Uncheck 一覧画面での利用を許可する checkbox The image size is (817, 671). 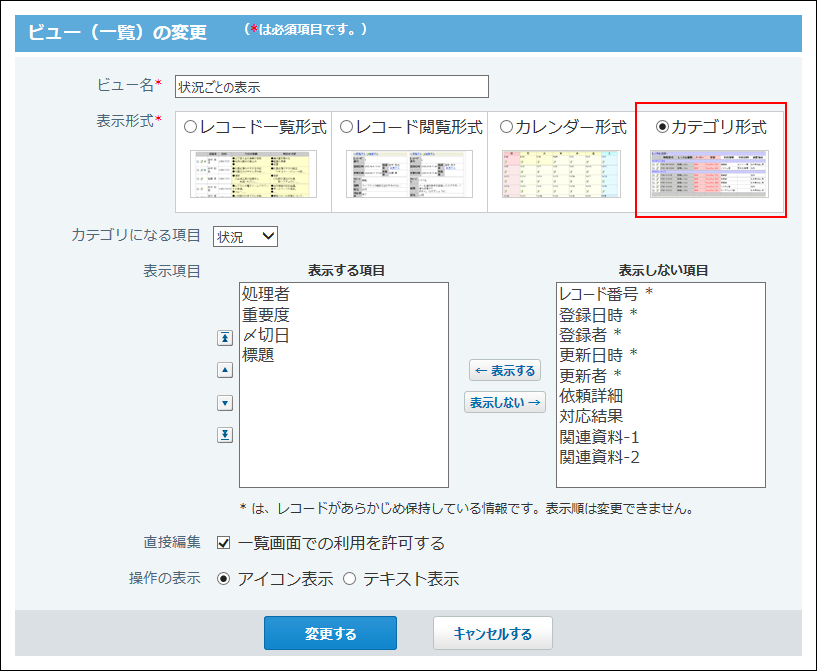point(224,543)
